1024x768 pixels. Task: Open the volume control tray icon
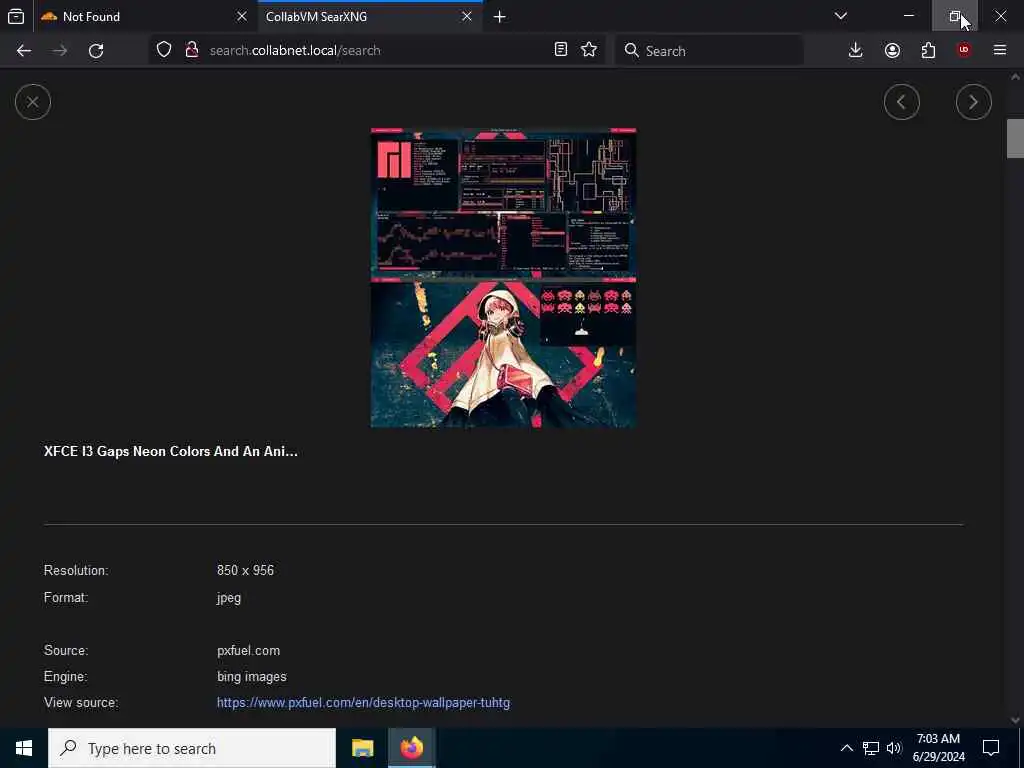pos(894,748)
